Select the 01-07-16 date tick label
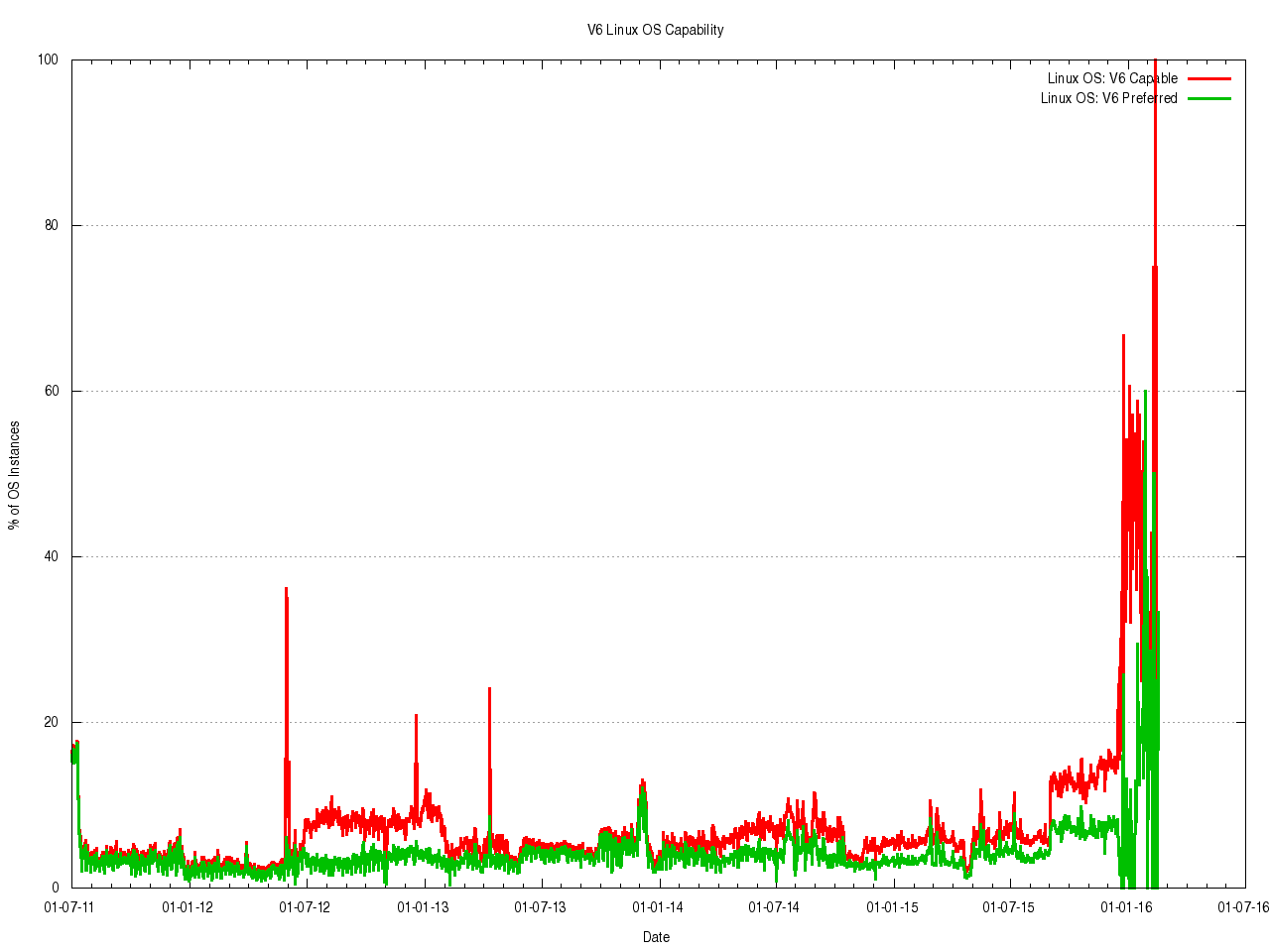 click(x=1243, y=906)
